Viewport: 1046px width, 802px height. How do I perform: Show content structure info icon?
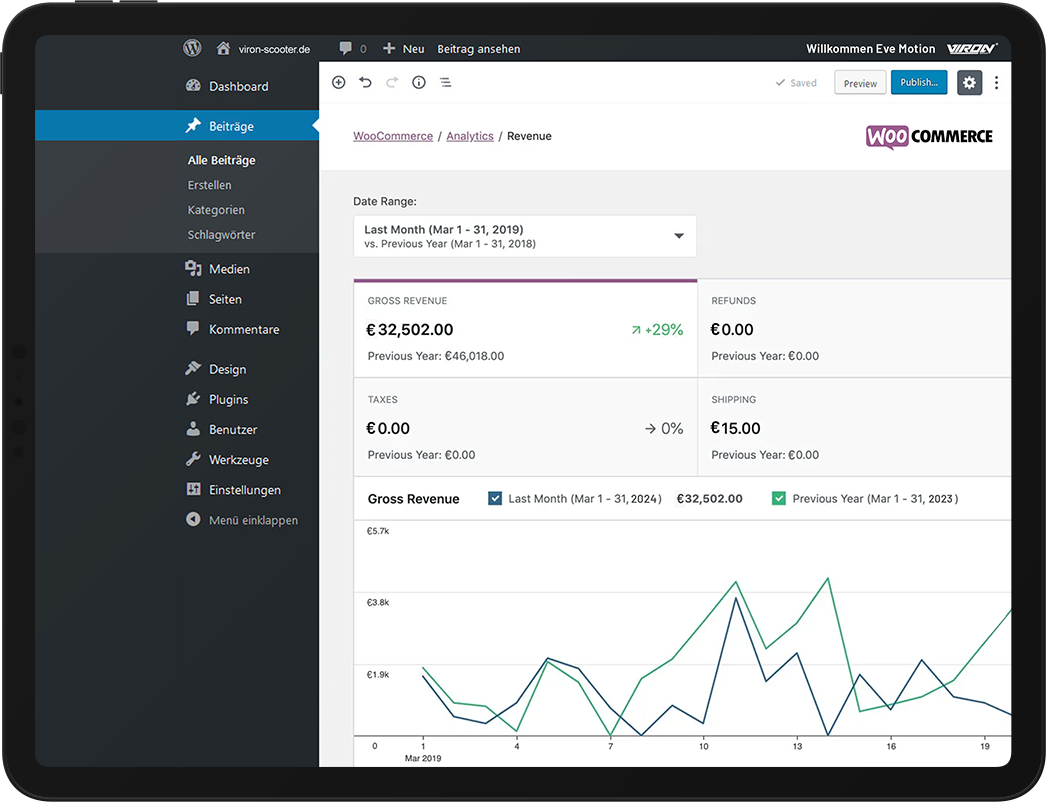coord(419,82)
